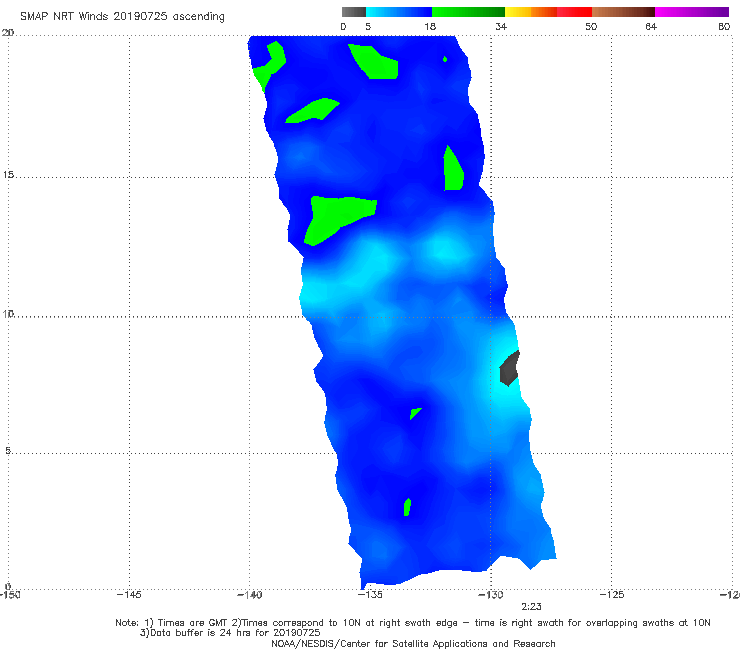
Task: Click the green patch near 15N, -132
Action: tap(453, 169)
